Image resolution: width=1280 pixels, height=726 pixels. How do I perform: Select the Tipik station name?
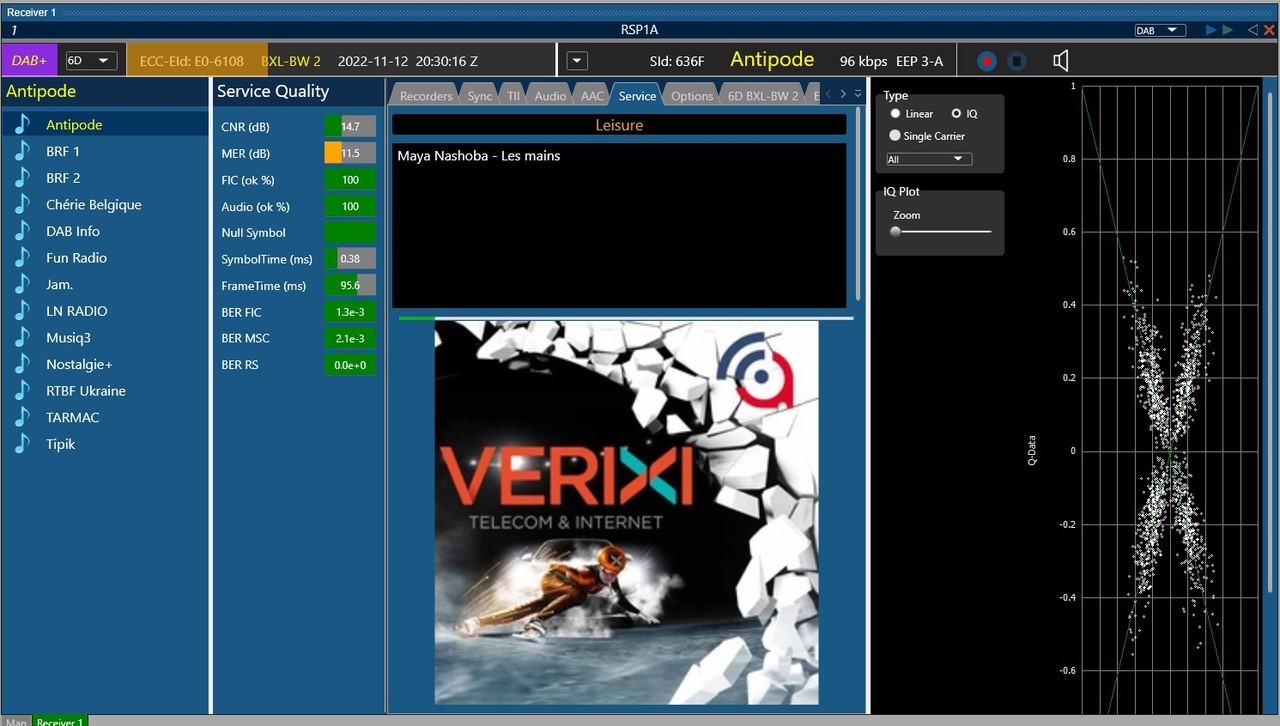click(60, 444)
